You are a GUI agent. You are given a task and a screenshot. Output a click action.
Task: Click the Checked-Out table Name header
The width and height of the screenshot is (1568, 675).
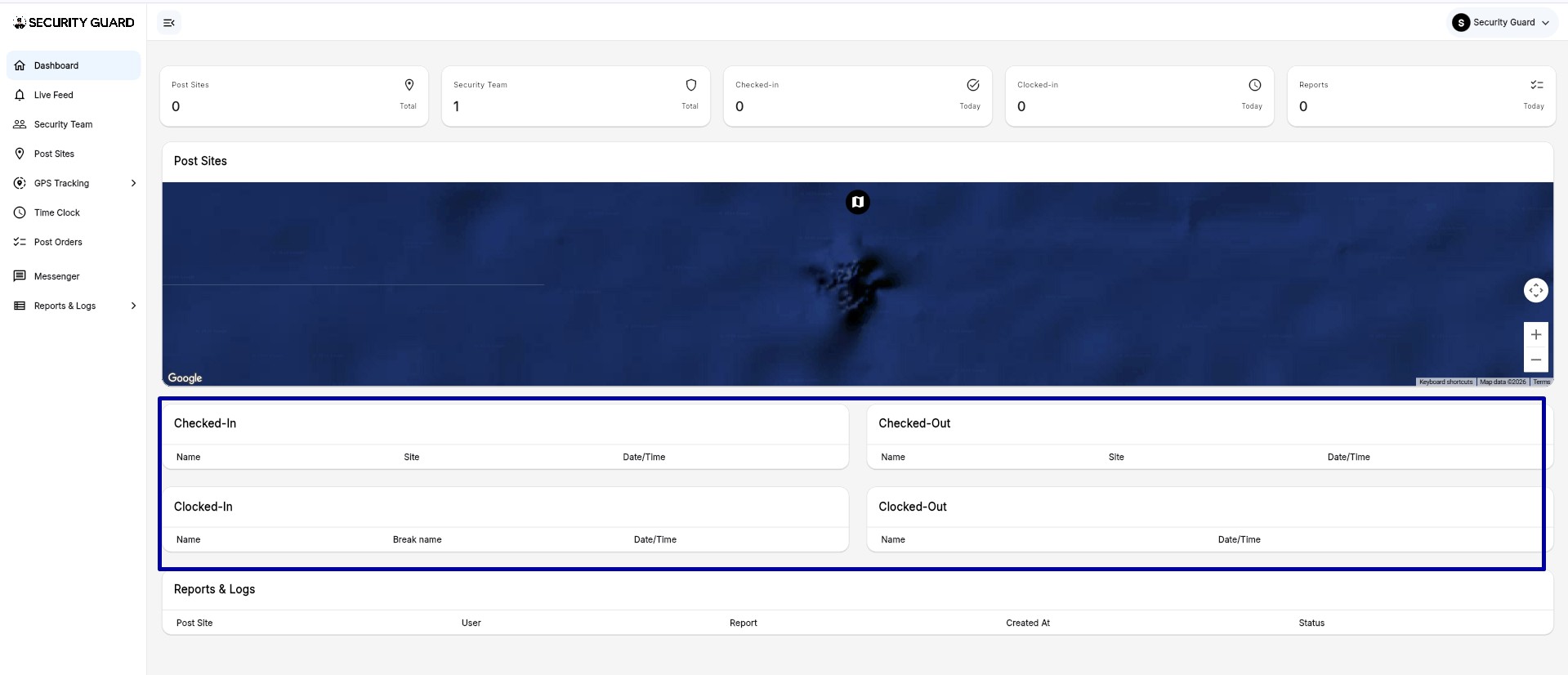pyautogui.click(x=893, y=457)
